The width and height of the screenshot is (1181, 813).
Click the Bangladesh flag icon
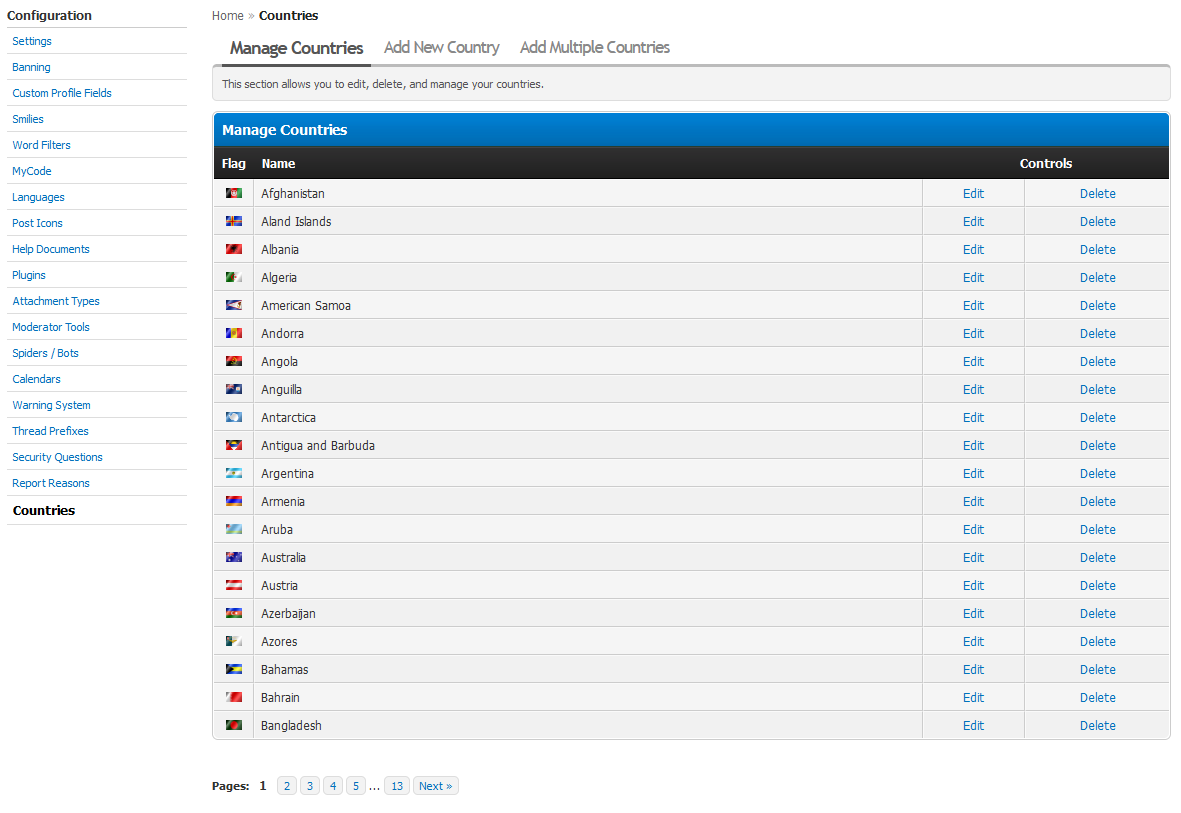pos(233,725)
